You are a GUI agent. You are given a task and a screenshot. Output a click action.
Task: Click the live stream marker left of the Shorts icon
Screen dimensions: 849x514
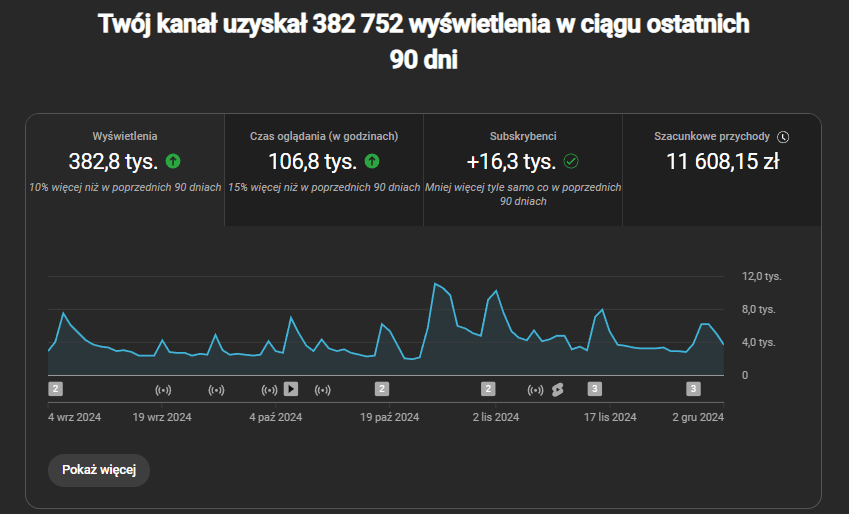pyautogui.click(x=535, y=389)
